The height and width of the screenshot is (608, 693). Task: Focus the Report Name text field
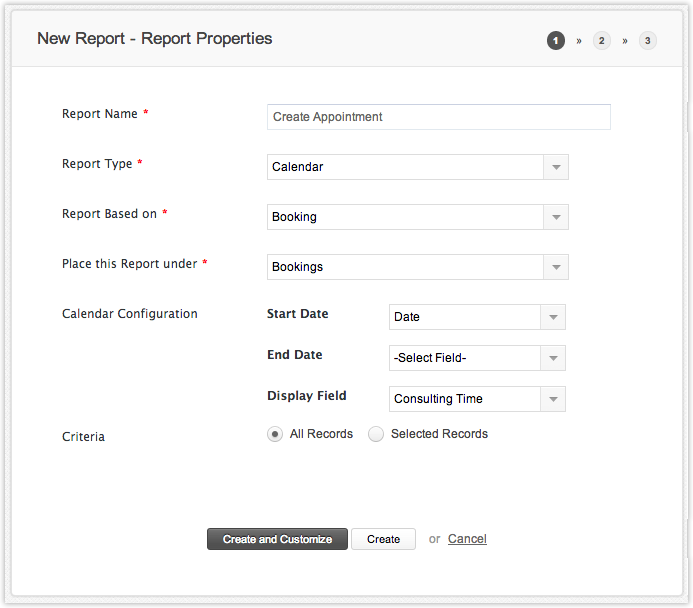pos(438,117)
